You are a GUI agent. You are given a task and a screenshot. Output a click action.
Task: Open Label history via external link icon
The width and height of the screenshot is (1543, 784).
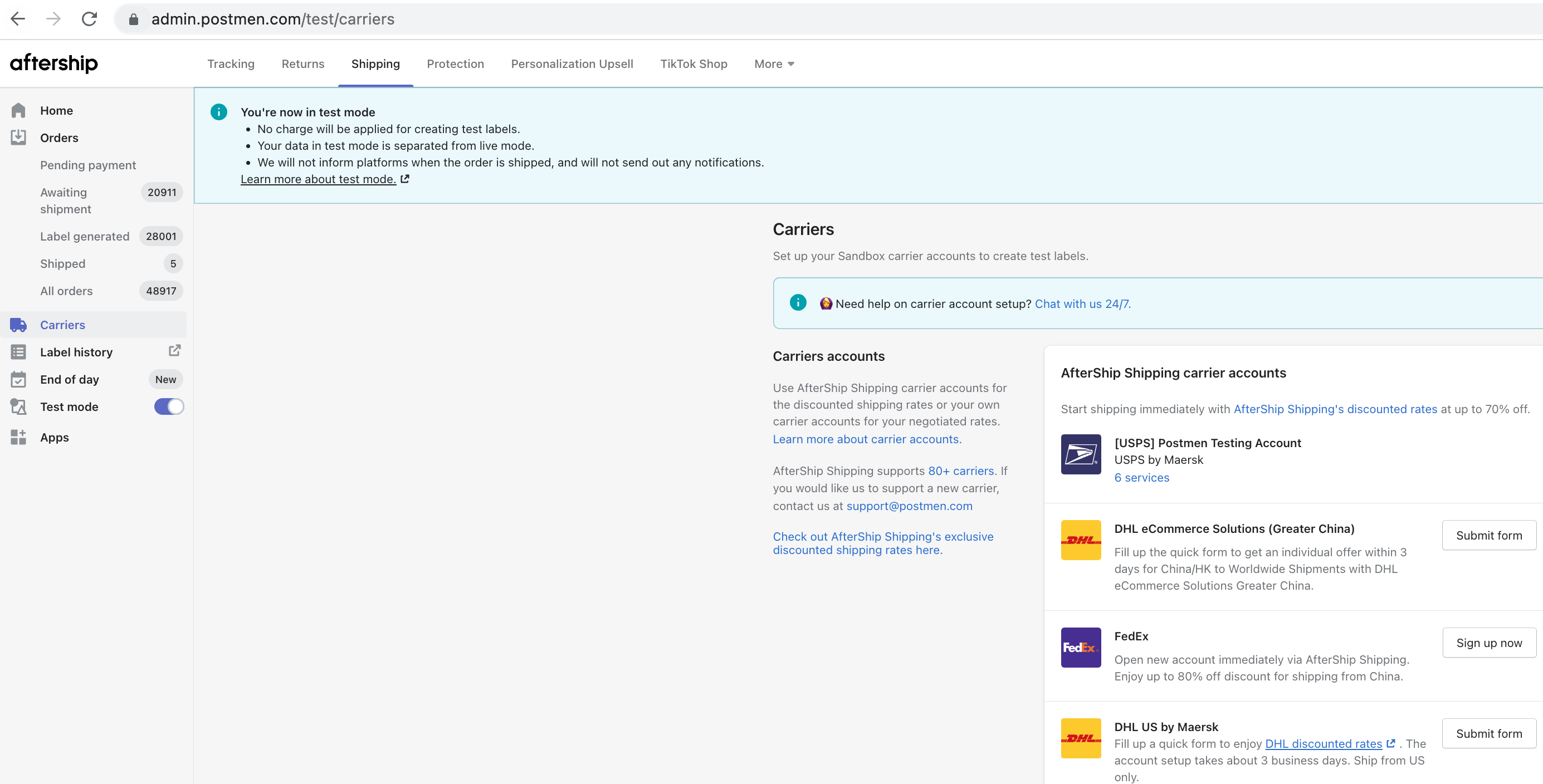[x=174, y=350]
